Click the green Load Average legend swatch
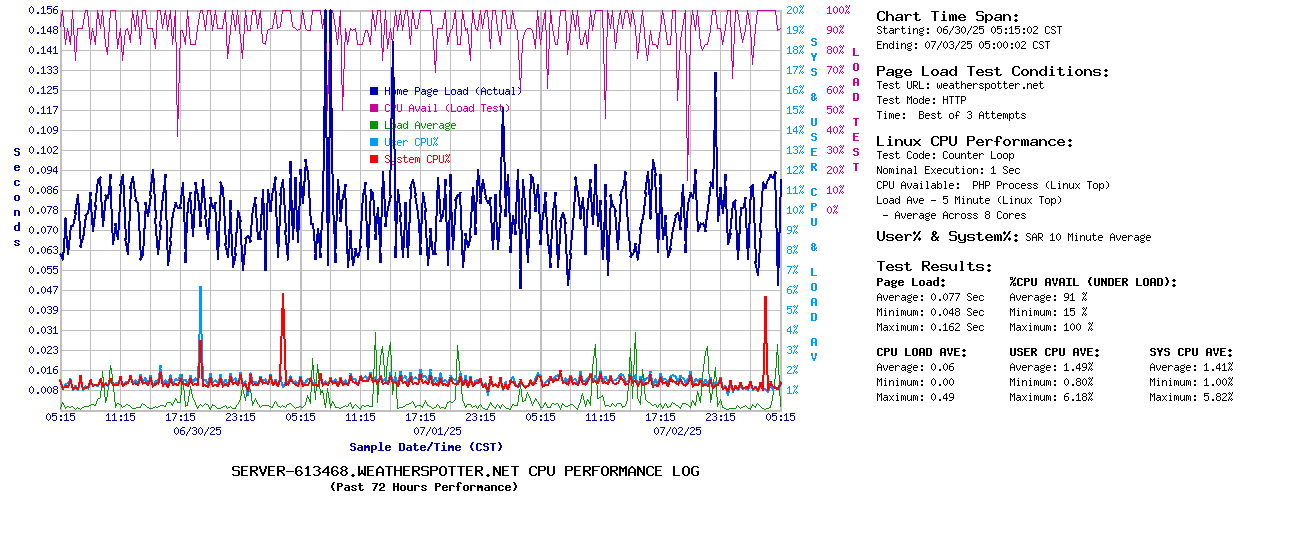 pos(374,125)
